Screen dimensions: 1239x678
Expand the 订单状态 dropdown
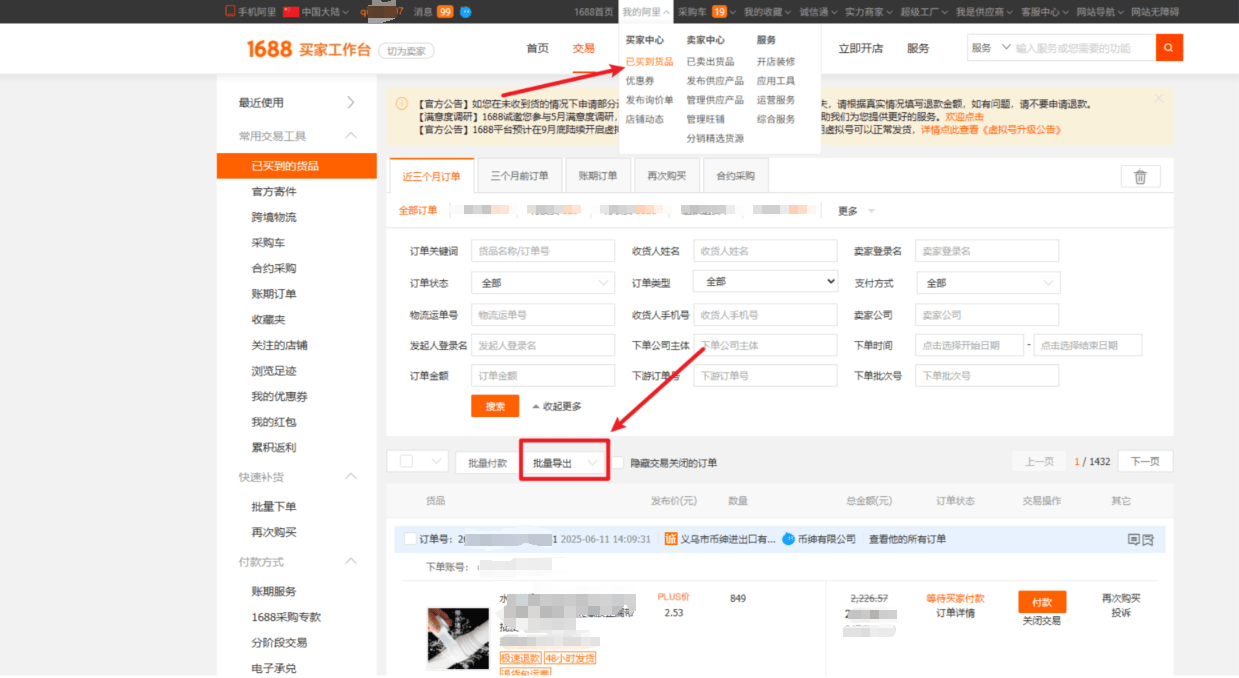click(543, 283)
